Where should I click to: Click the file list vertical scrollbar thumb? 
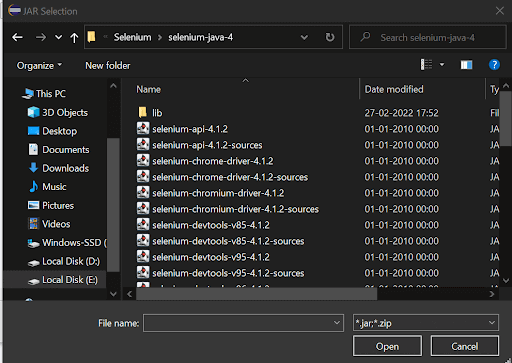pyautogui.click(x=506, y=119)
